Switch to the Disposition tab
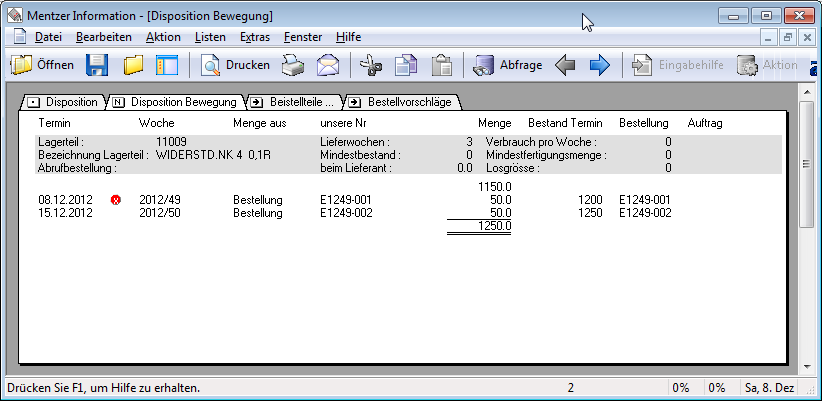This screenshot has height=401, width=822. [x=63, y=102]
